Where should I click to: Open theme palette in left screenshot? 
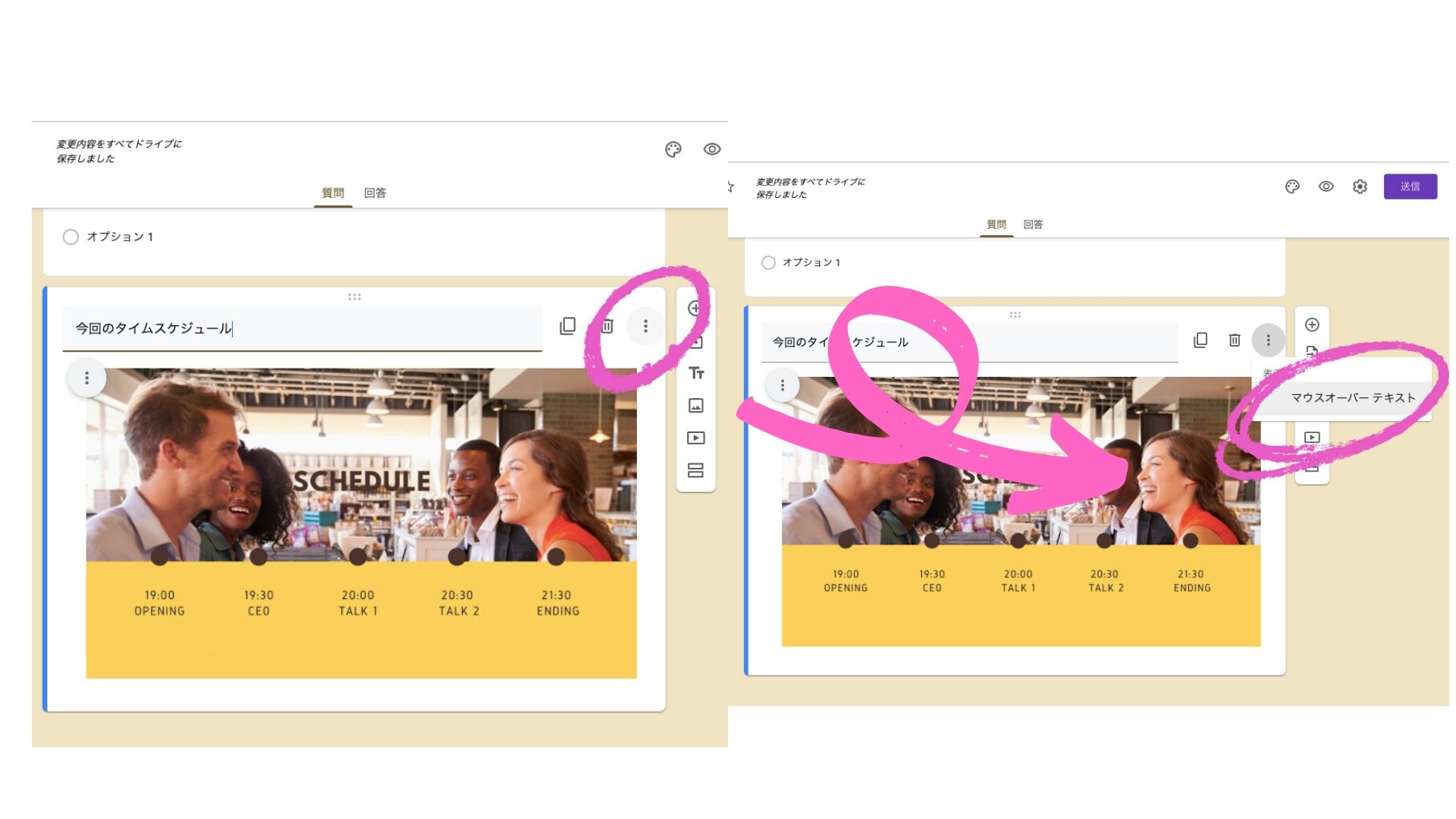coord(673,149)
